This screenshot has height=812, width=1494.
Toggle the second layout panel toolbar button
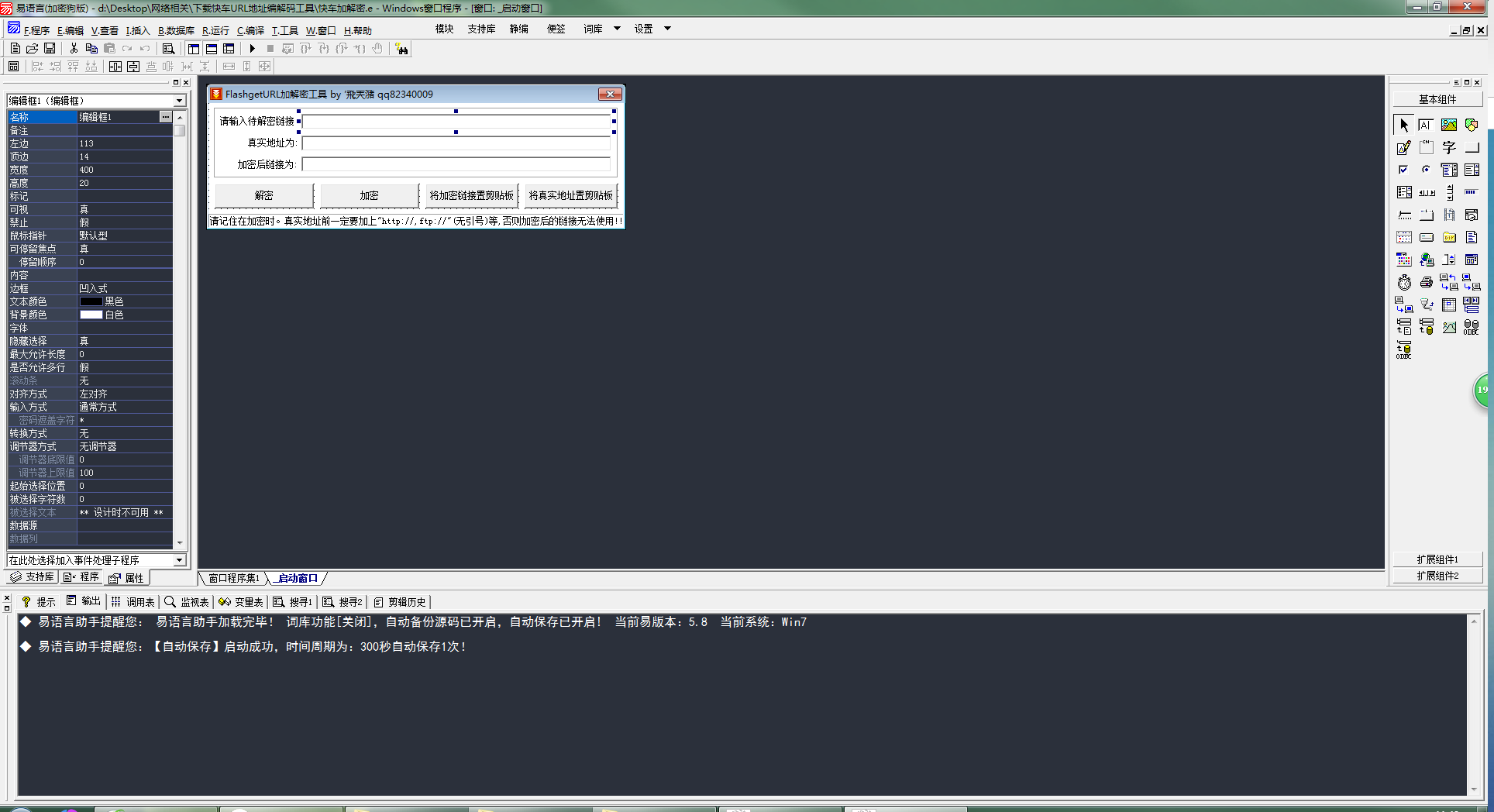tap(212, 48)
